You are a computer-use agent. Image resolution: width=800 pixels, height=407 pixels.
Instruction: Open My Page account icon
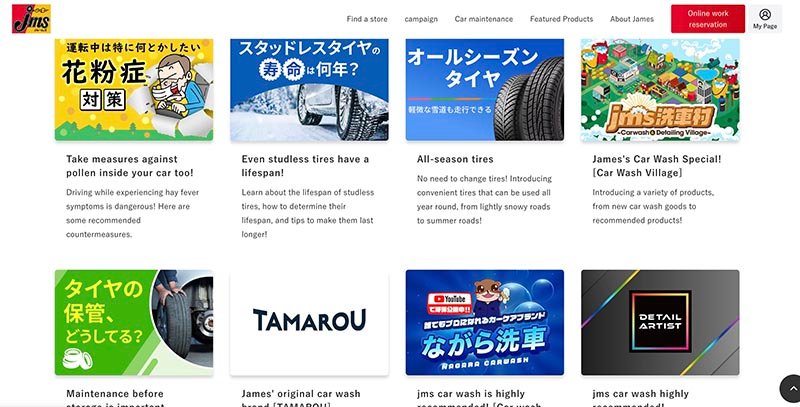pyautogui.click(x=765, y=19)
